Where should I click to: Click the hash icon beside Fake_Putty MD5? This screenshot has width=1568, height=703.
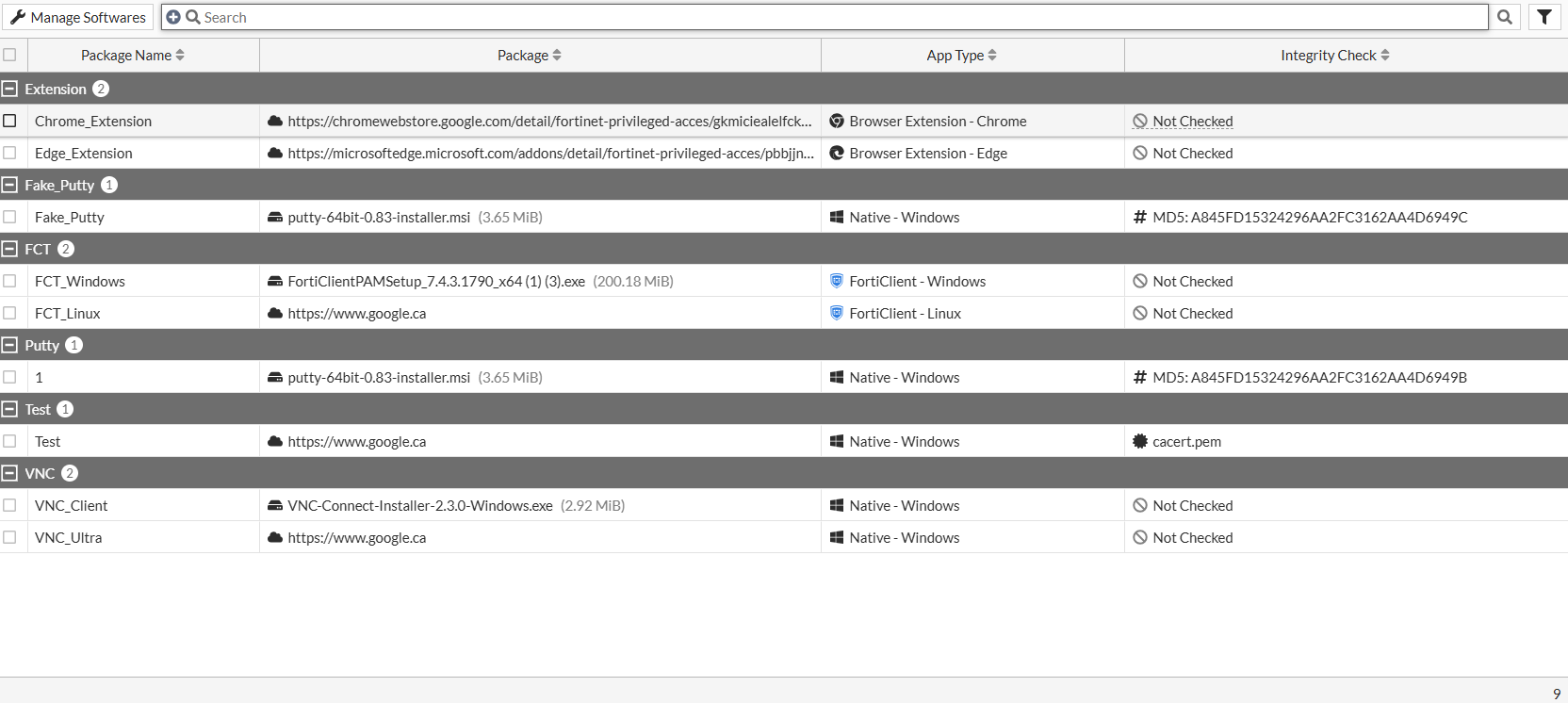coord(1140,217)
